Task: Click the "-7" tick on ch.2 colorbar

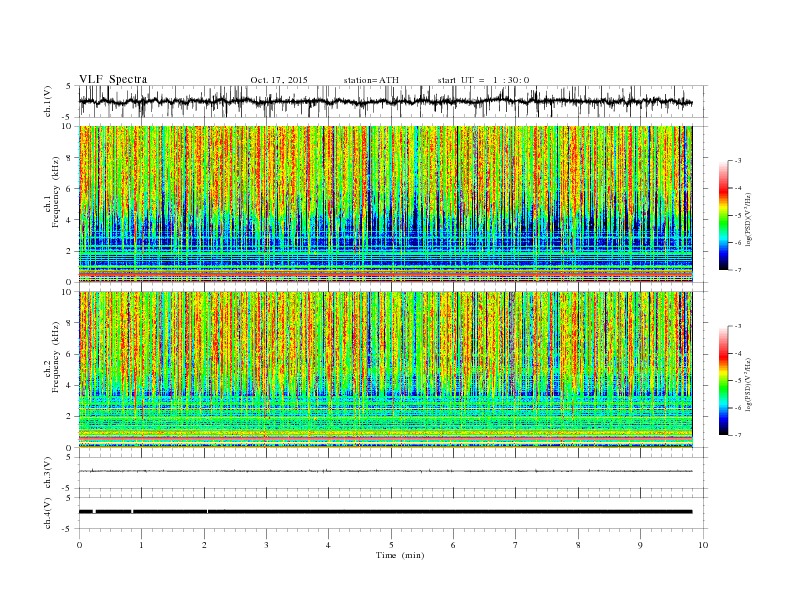Action: click(x=738, y=435)
